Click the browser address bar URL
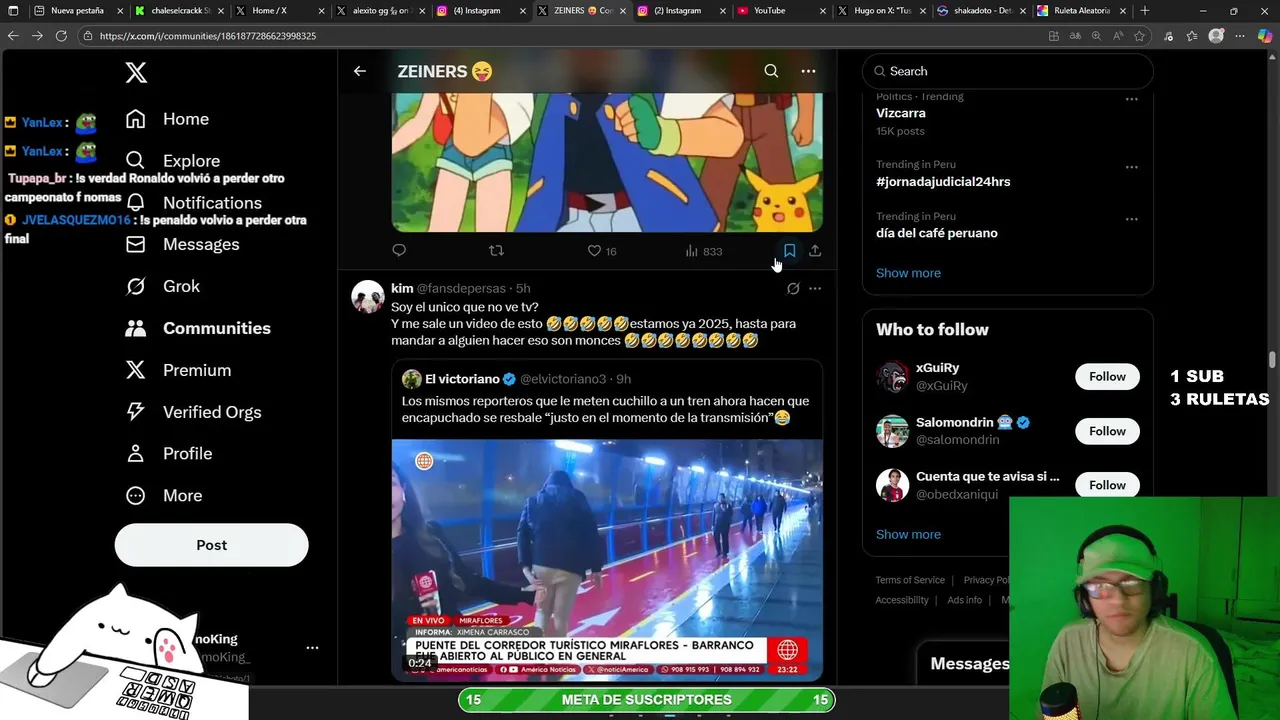Image resolution: width=1280 pixels, height=720 pixels. tap(208, 36)
